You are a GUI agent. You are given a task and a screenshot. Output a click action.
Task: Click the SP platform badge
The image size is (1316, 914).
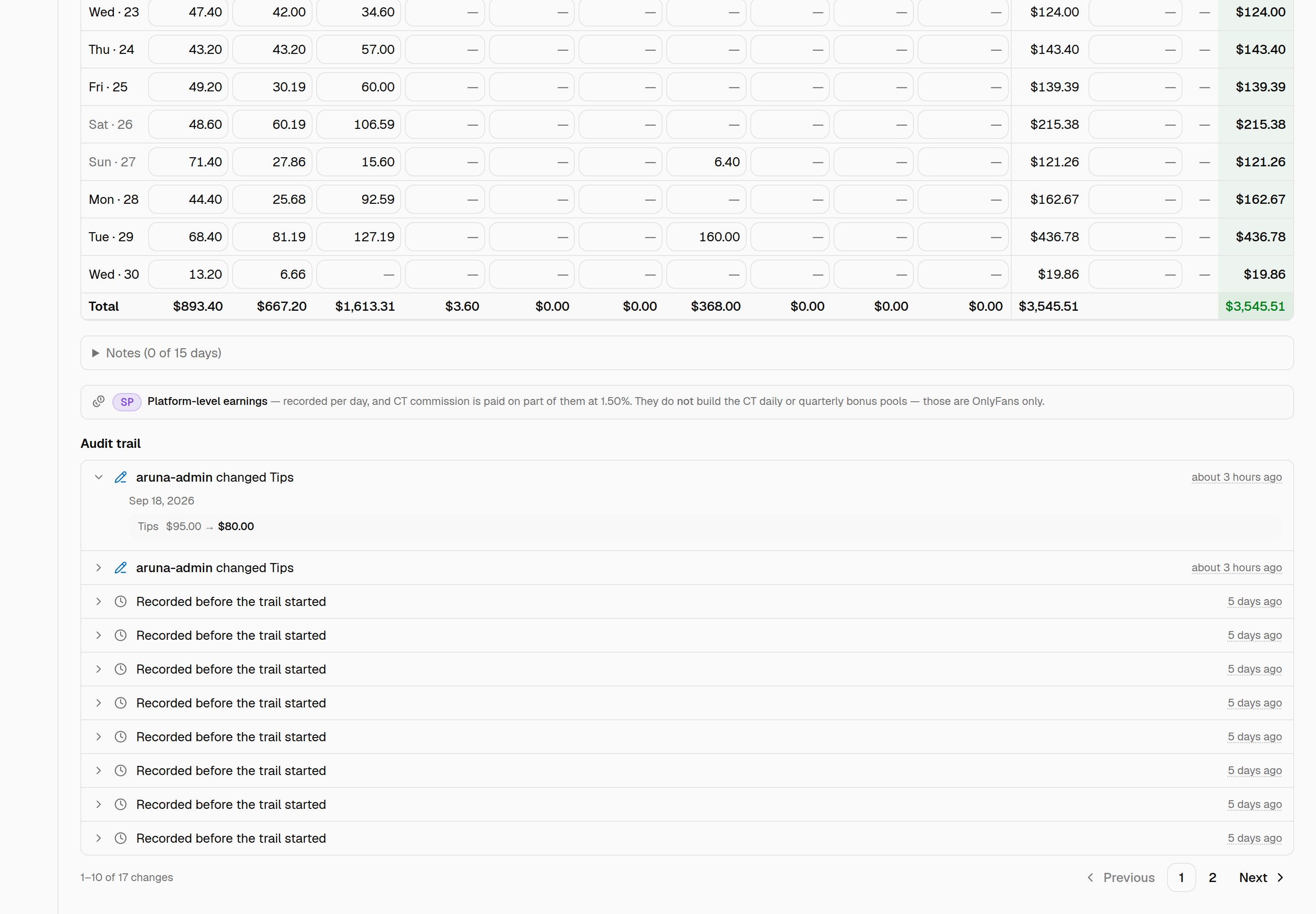point(127,402)
